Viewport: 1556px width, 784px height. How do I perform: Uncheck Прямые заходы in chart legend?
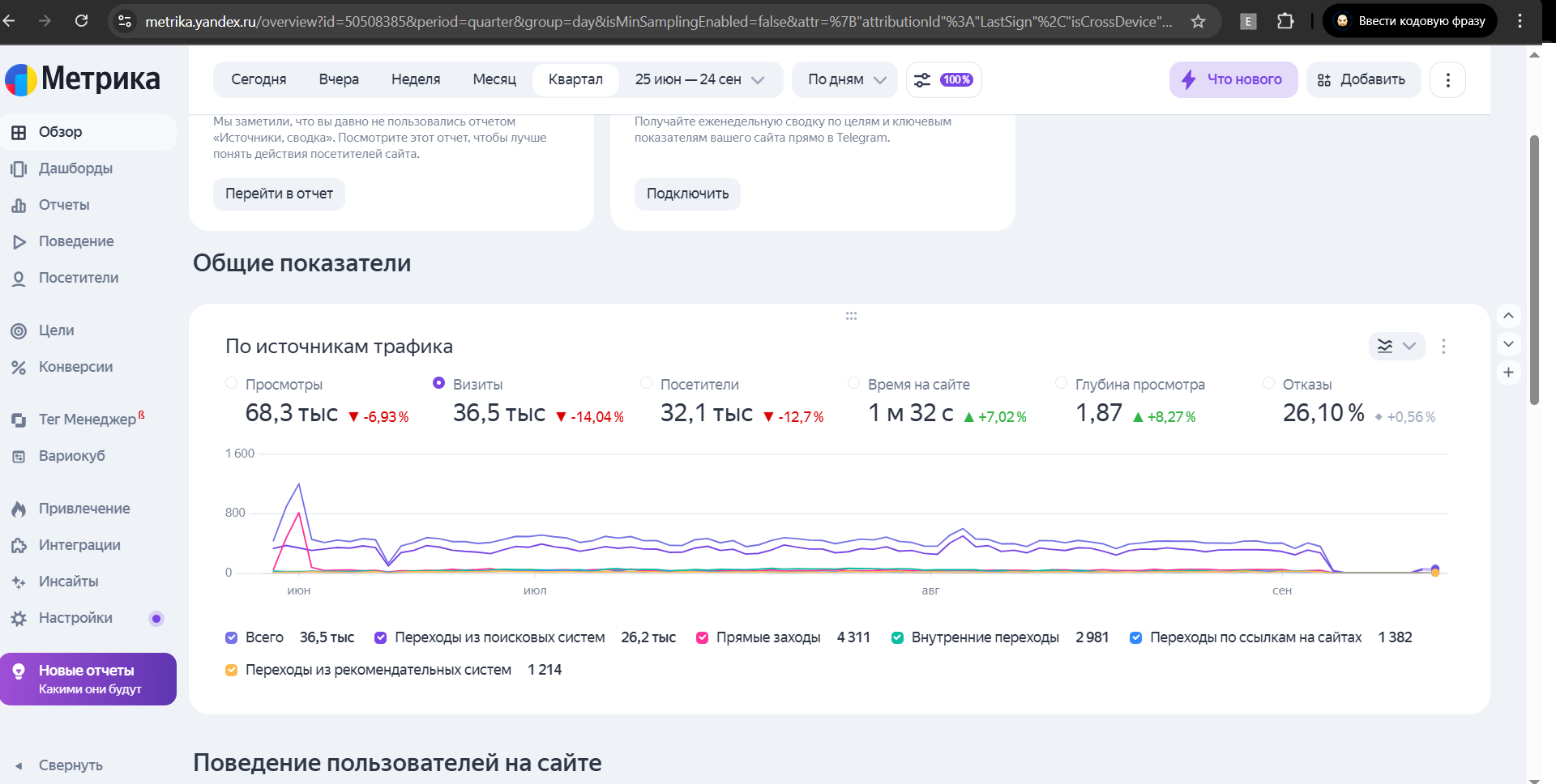click(x=703, y=638)
